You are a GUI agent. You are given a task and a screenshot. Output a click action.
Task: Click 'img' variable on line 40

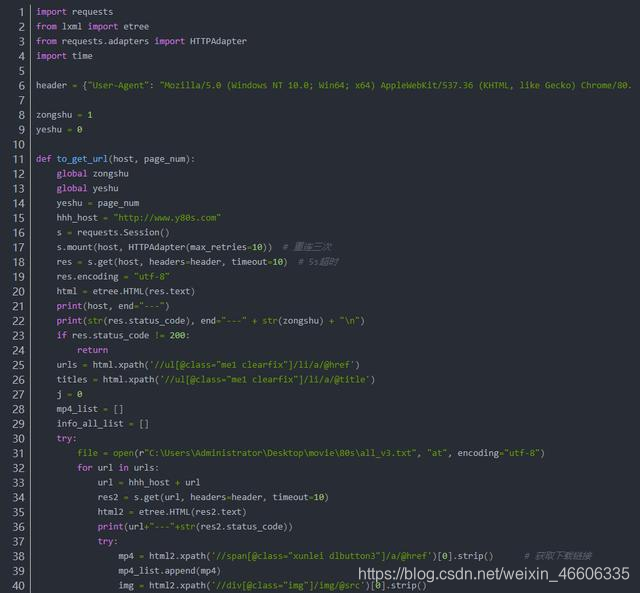tap(126, 586)
